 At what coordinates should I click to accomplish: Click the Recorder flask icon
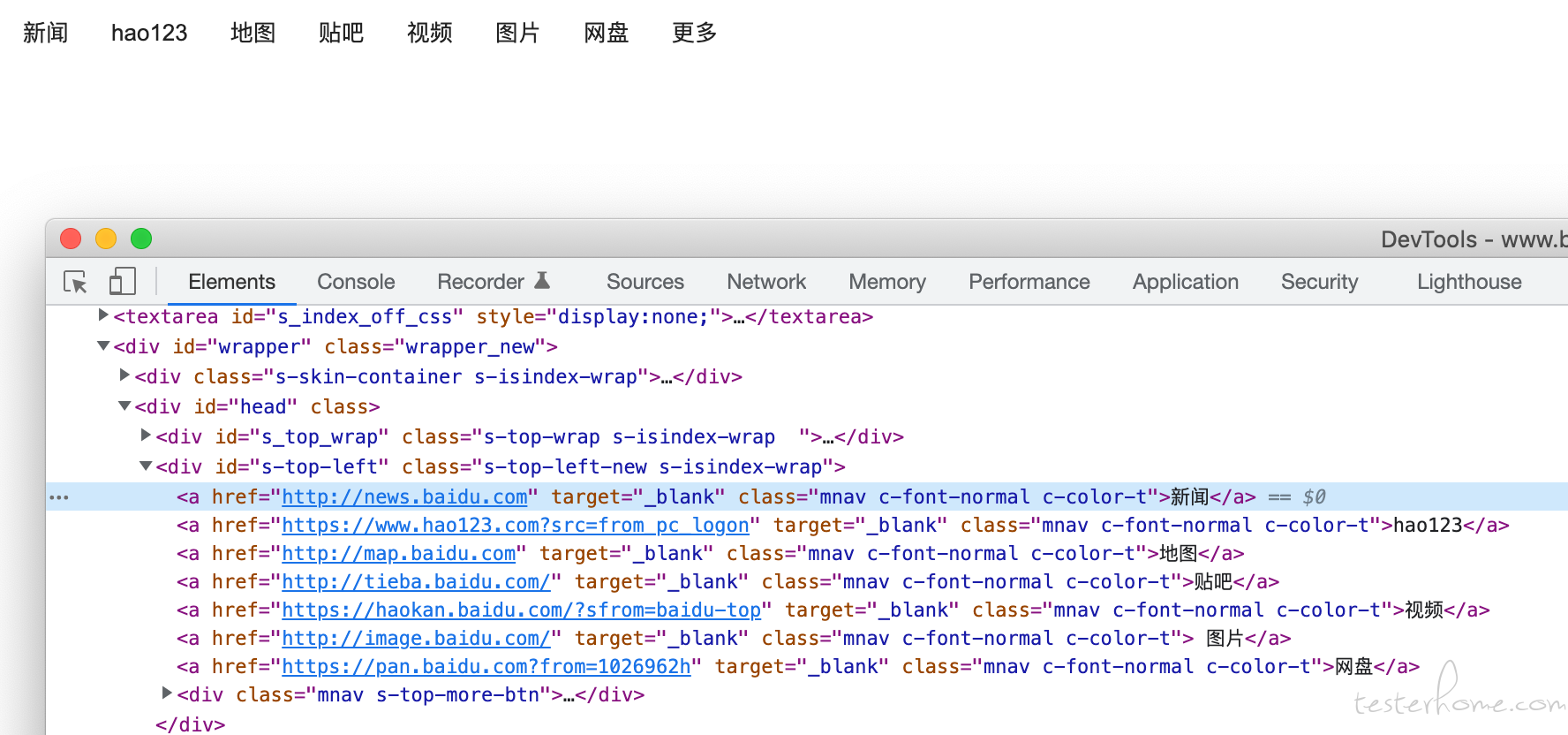(542, 281)
